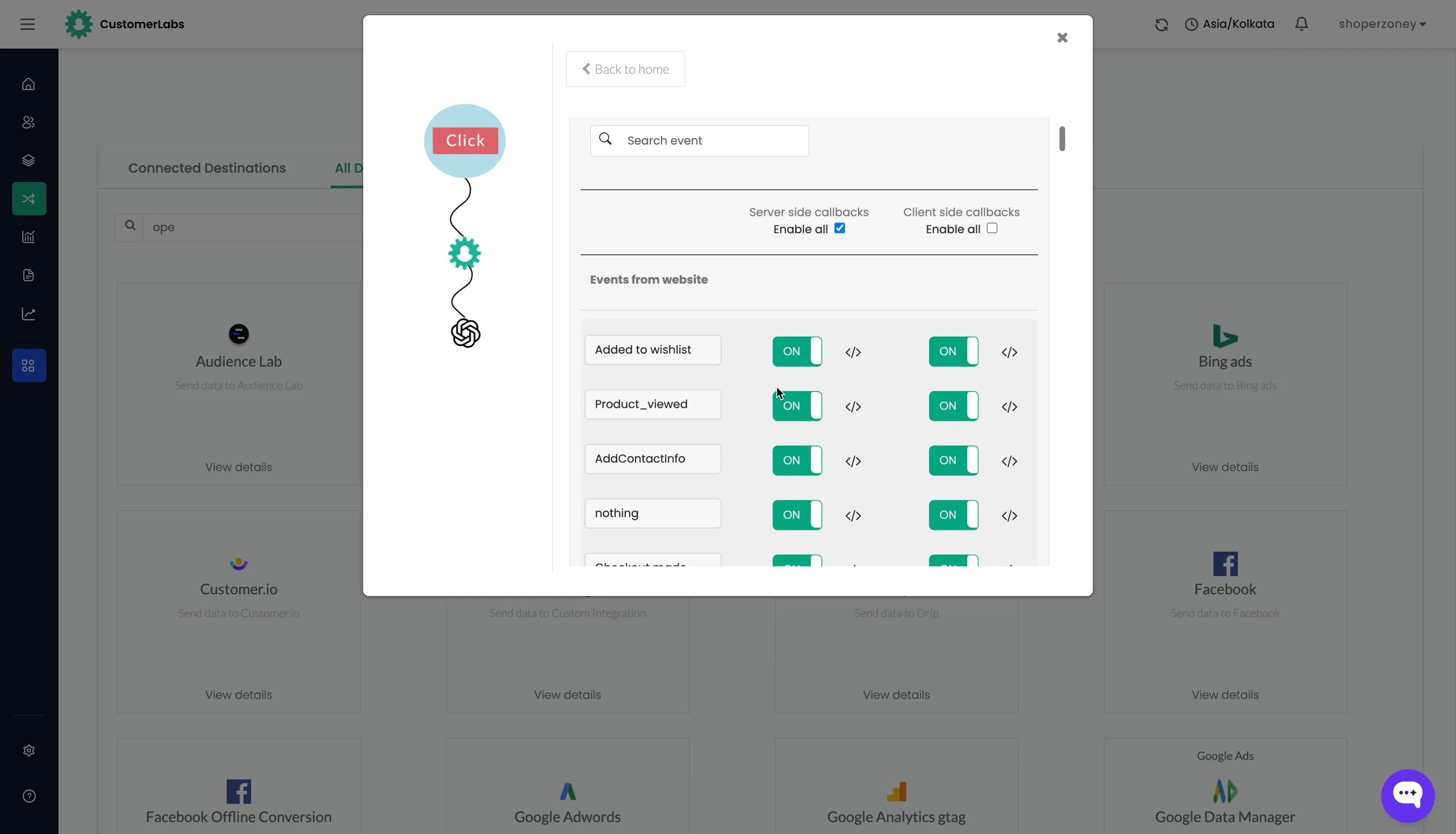Click the Product_viewed event name
Image resolution: width=1456 pixels, height=834 pixels.
pos(653,404)
